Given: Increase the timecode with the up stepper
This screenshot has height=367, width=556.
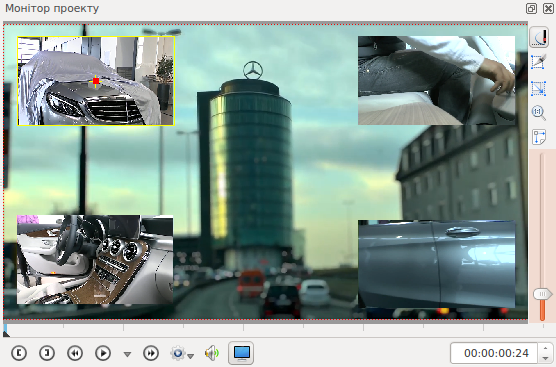Looking at the screenshot, I should point(545,348).
